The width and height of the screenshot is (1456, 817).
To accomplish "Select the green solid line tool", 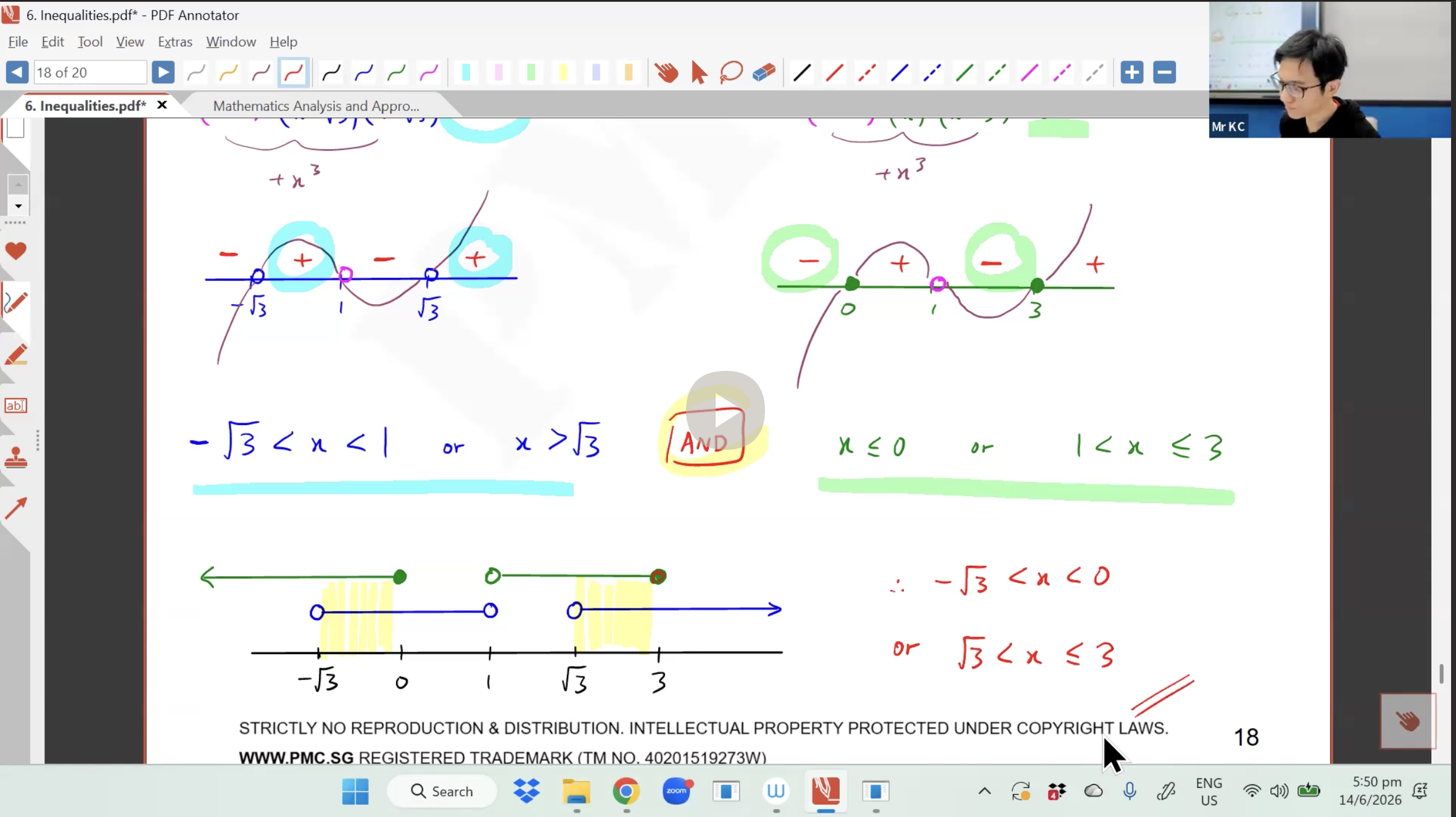I will (x=964, y=73).
